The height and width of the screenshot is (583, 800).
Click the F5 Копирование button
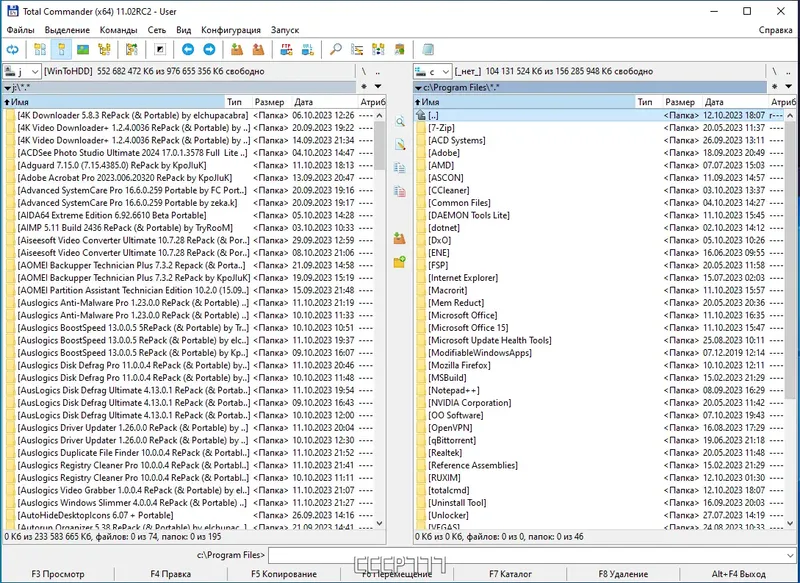point(284,574)
